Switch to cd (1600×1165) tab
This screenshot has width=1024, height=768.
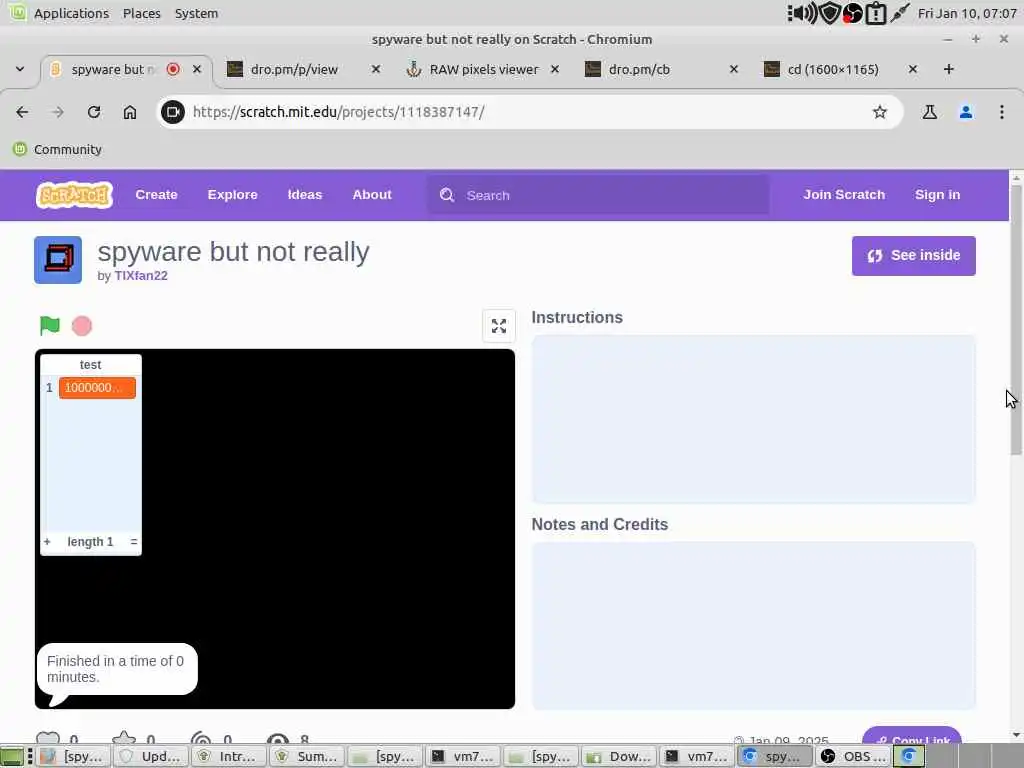(x=840, y=69)
